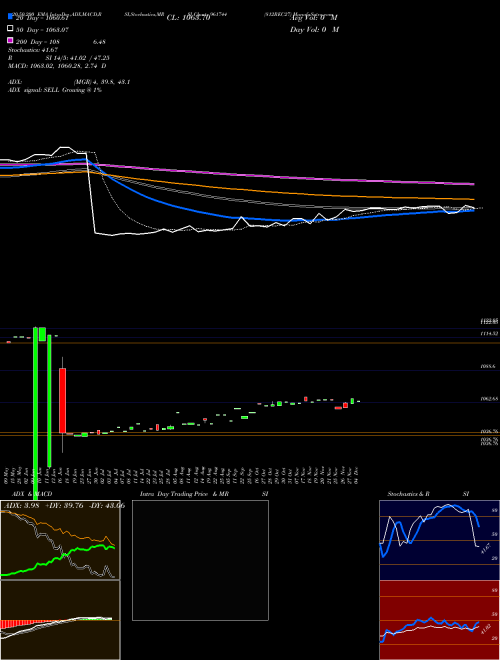Click the Stochastics & RSI panel title
Screen dimensions: 500x660
[x=428, y=494]
